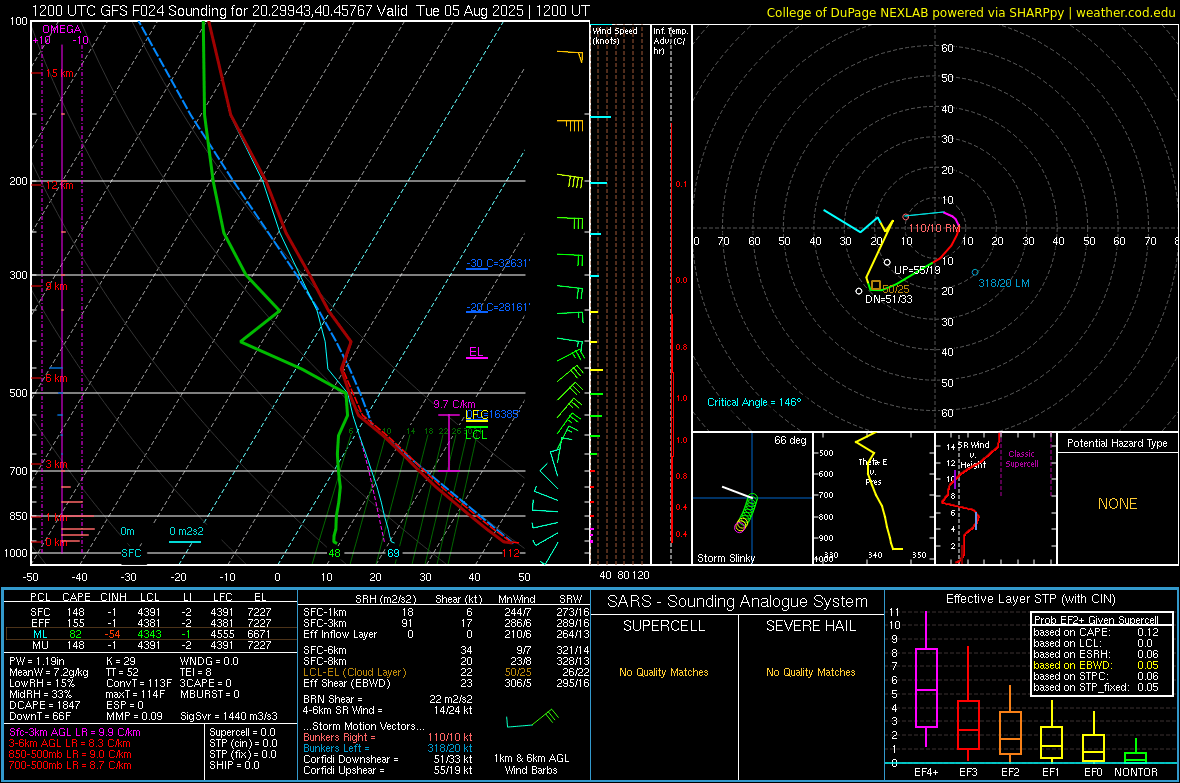This screenshot has height=783, width=1180.
Task: Click the SARS - Sounding Analogue System header
Action: [x=738, y=602]
